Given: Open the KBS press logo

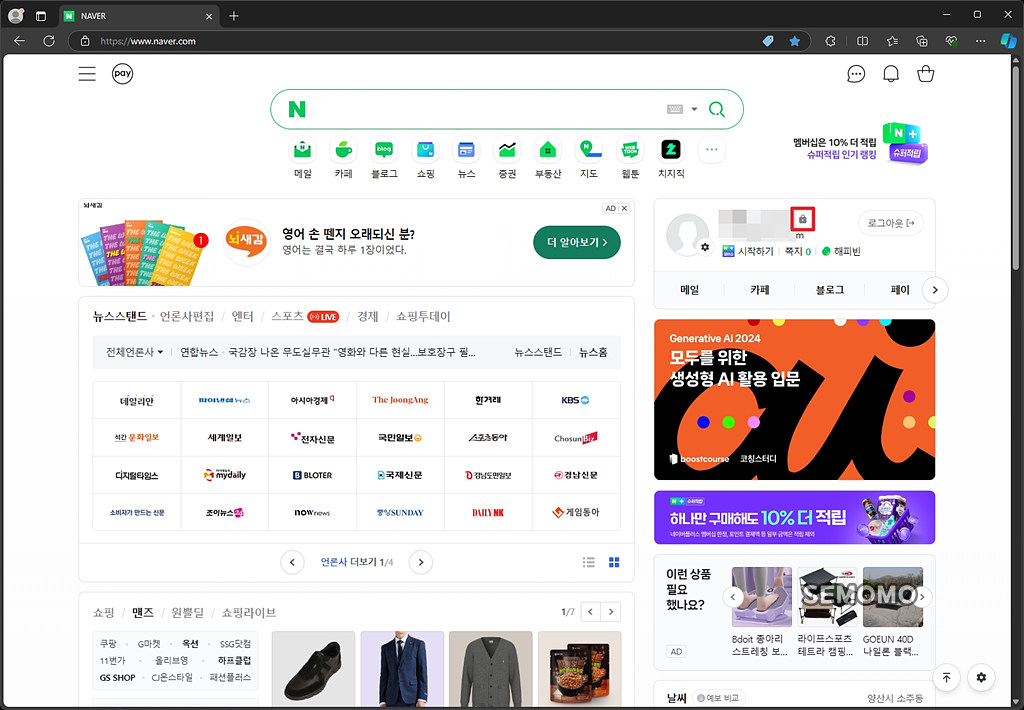Looking at the screenshot, I should (x=575, y=400).
